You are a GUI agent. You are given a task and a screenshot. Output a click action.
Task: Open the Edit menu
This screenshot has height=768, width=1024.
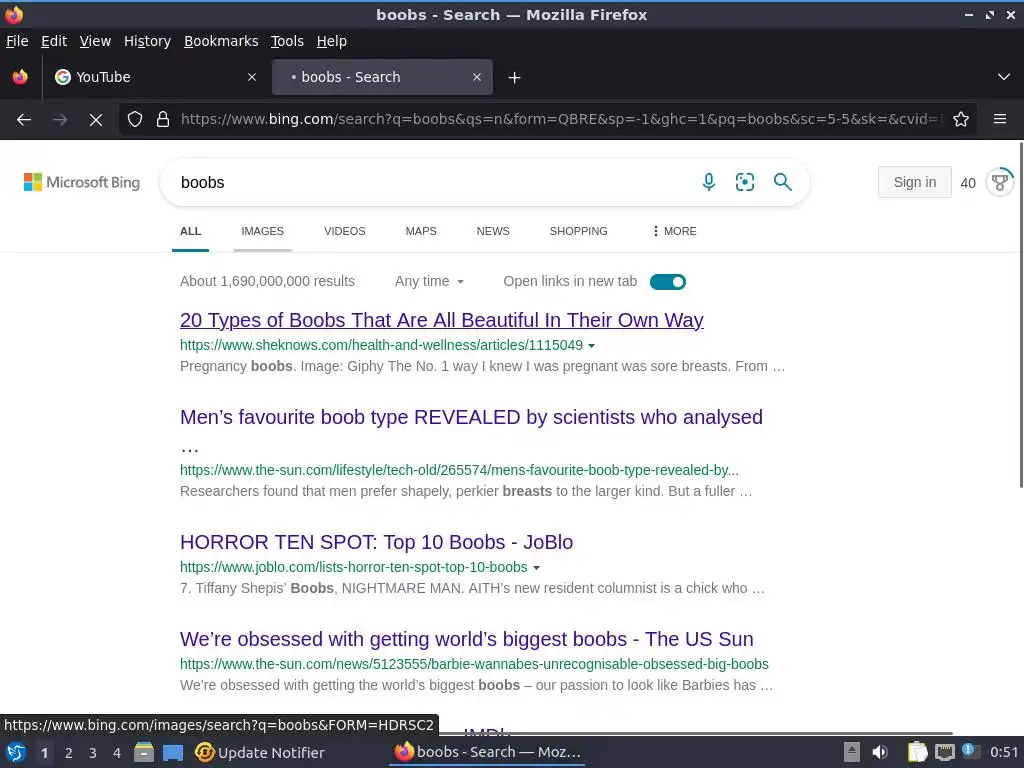(54, 41)
